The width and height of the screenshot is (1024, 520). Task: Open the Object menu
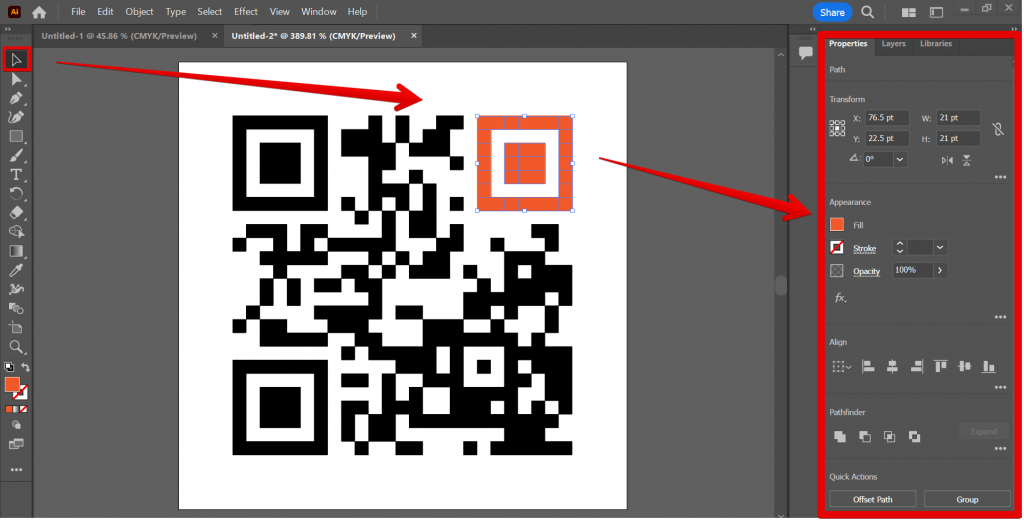139,12
